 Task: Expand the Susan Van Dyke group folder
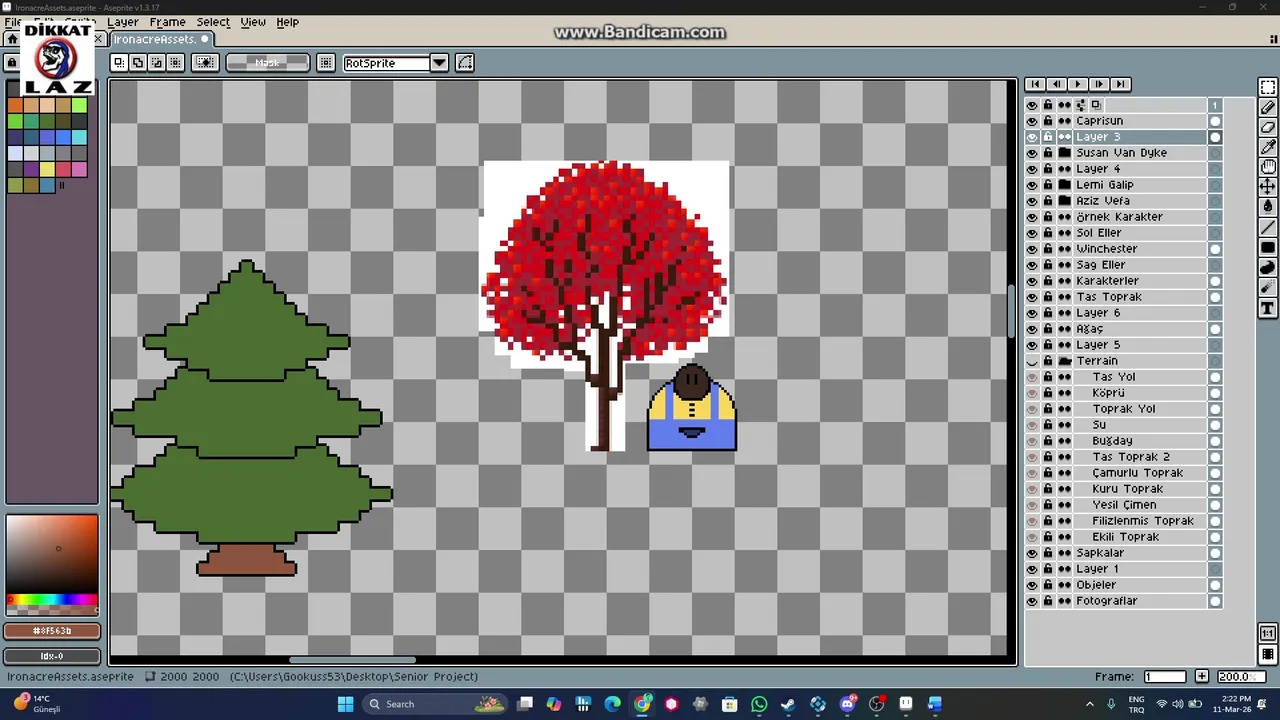(1065, 153)
